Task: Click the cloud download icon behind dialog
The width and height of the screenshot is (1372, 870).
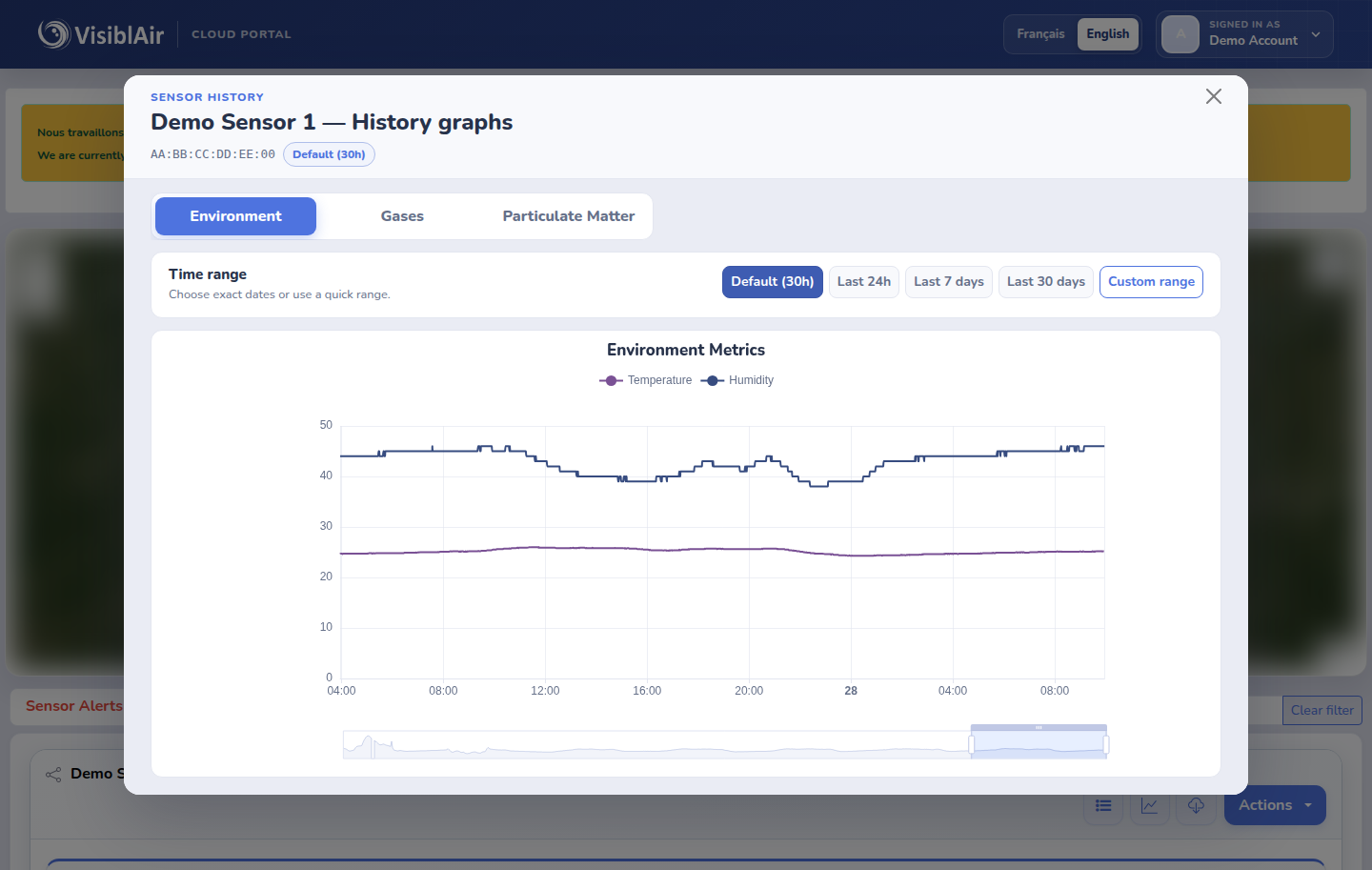Action: point(1196,806)
